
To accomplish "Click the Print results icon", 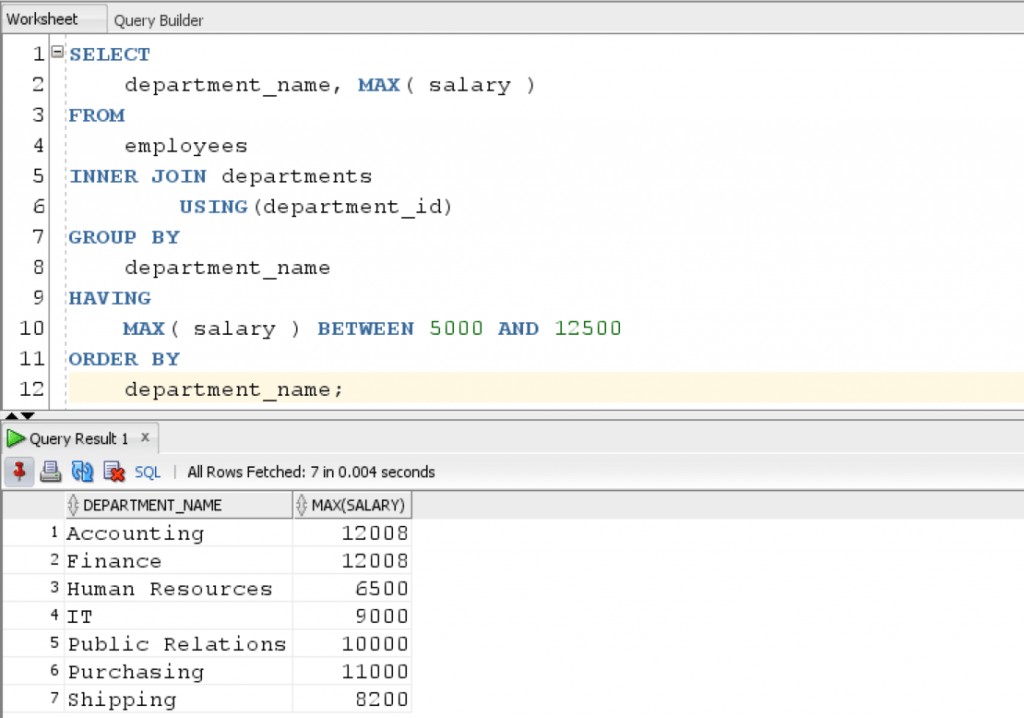I will pos(50,471).
